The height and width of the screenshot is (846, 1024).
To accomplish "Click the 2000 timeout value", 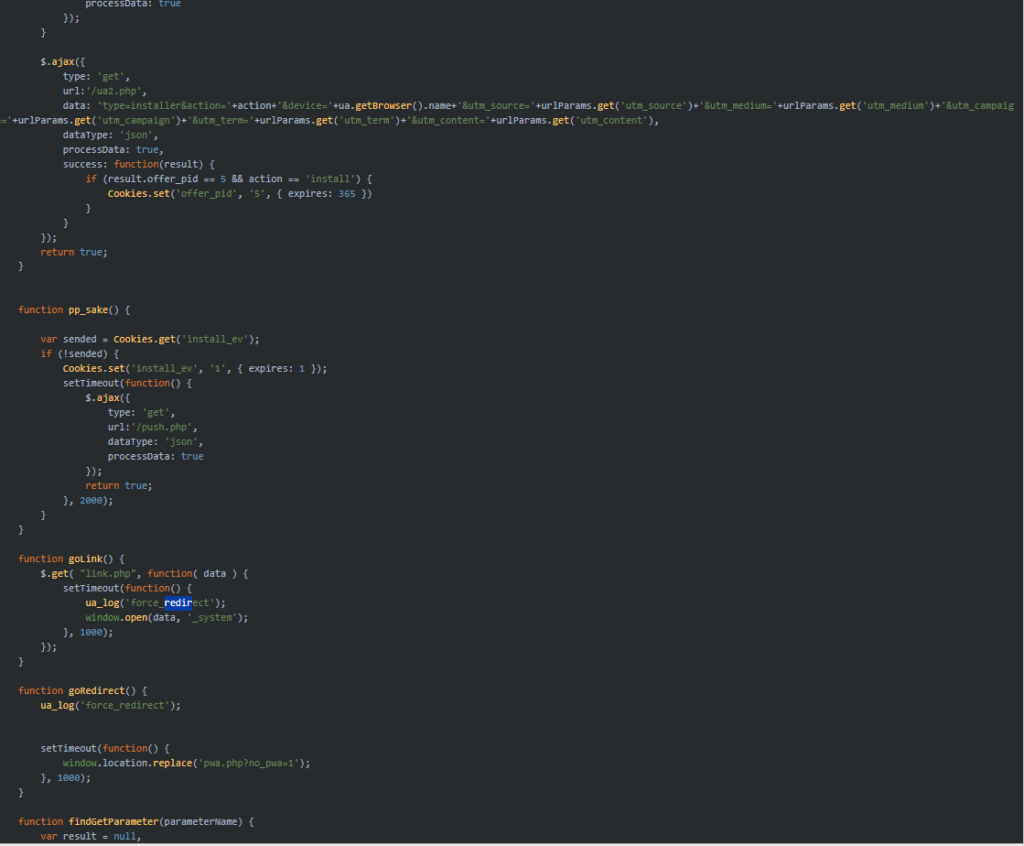I will (94, 500).
